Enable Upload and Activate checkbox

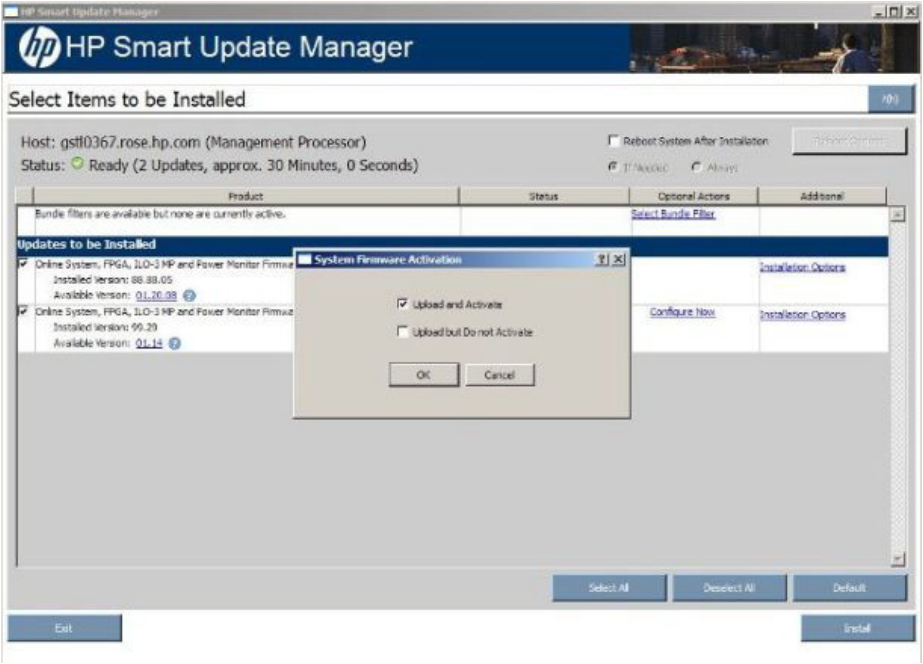click(x=403, y=304)
